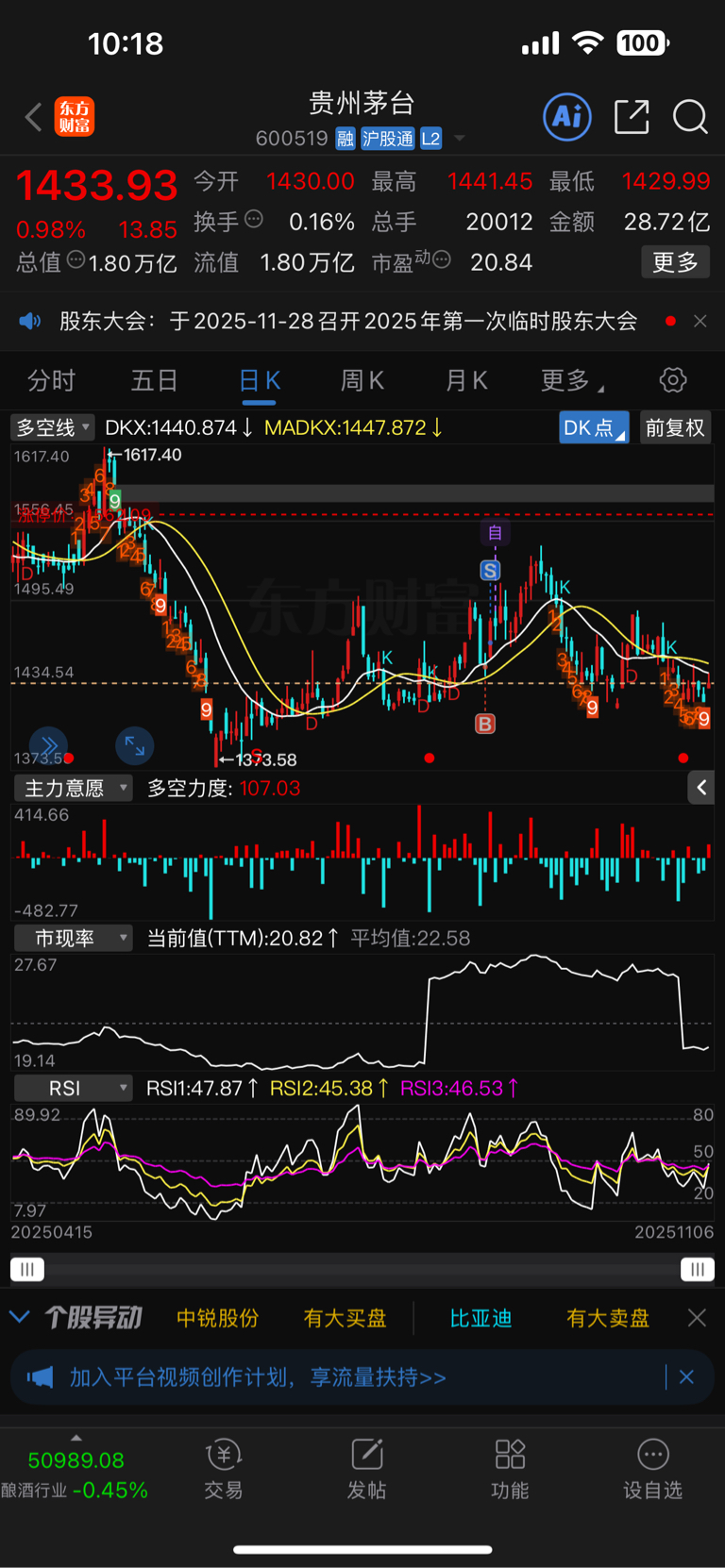Tap the info icon beside 市盈
This screenshot has height=1568, width=725.
click(x=441, y=259)
